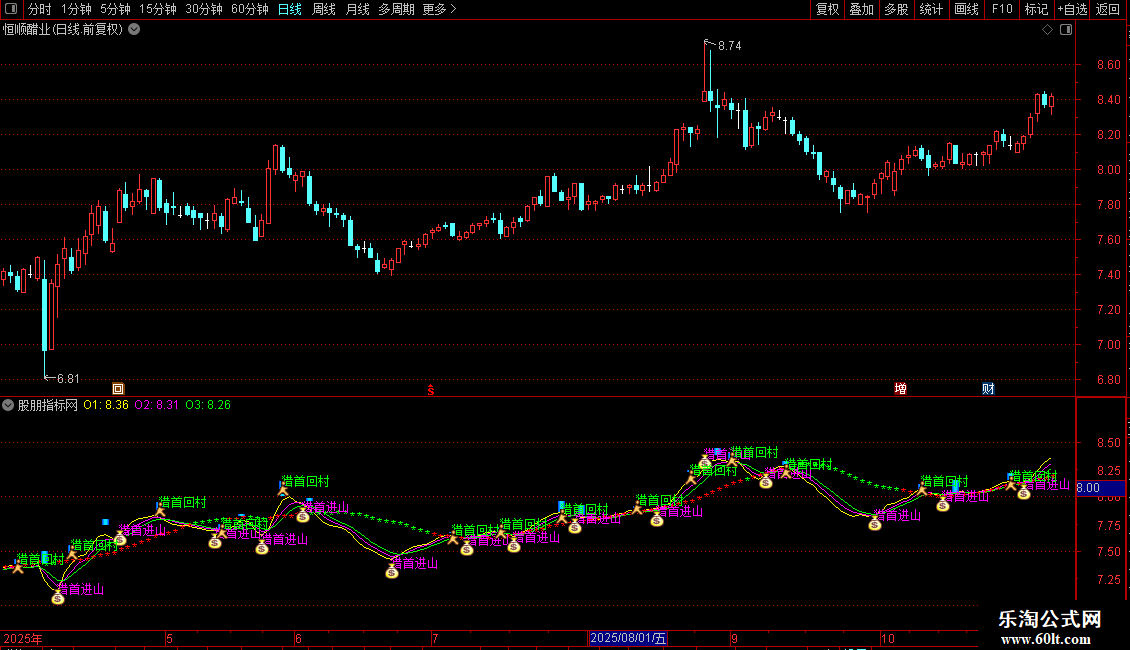
Task: Click the 标记 mark button
Action: tap(1036, 9)
